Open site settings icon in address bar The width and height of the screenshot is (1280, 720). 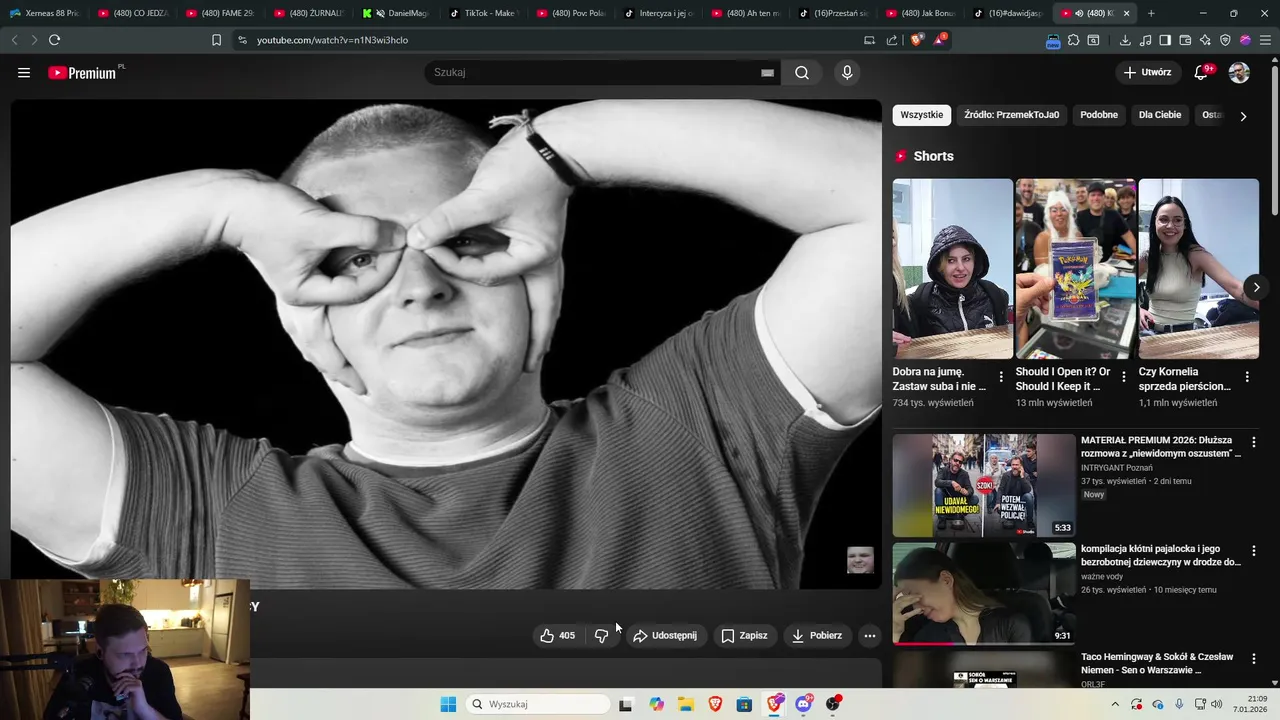coord(242,40)
